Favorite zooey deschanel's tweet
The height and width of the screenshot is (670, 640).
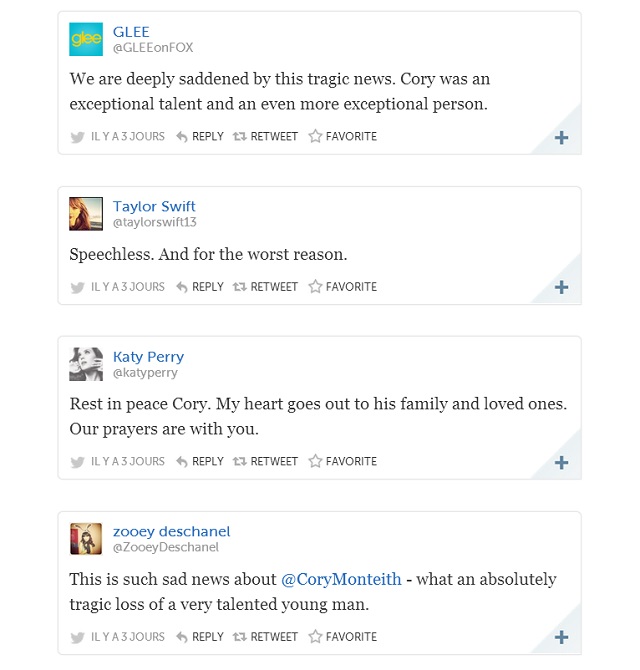[x=342, y=637]
